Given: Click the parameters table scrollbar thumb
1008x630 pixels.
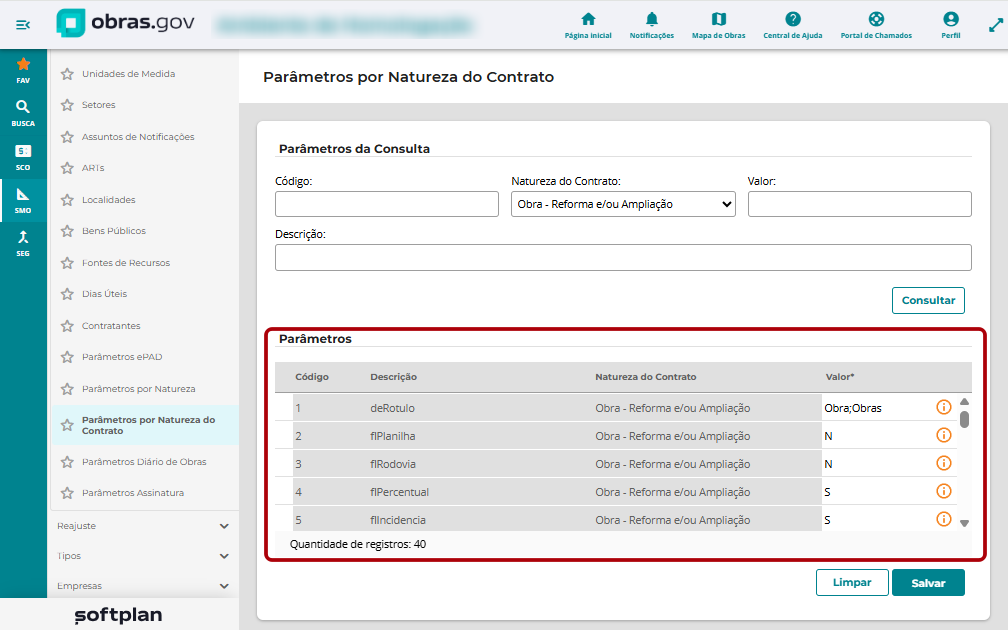Looking at the screenshot, I should (964, 419).
